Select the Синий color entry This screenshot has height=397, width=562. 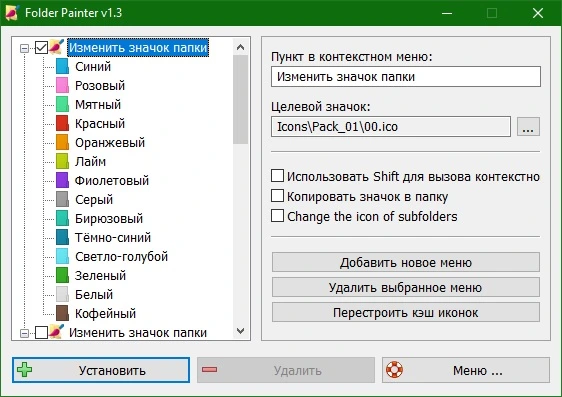tap(93, 67)
